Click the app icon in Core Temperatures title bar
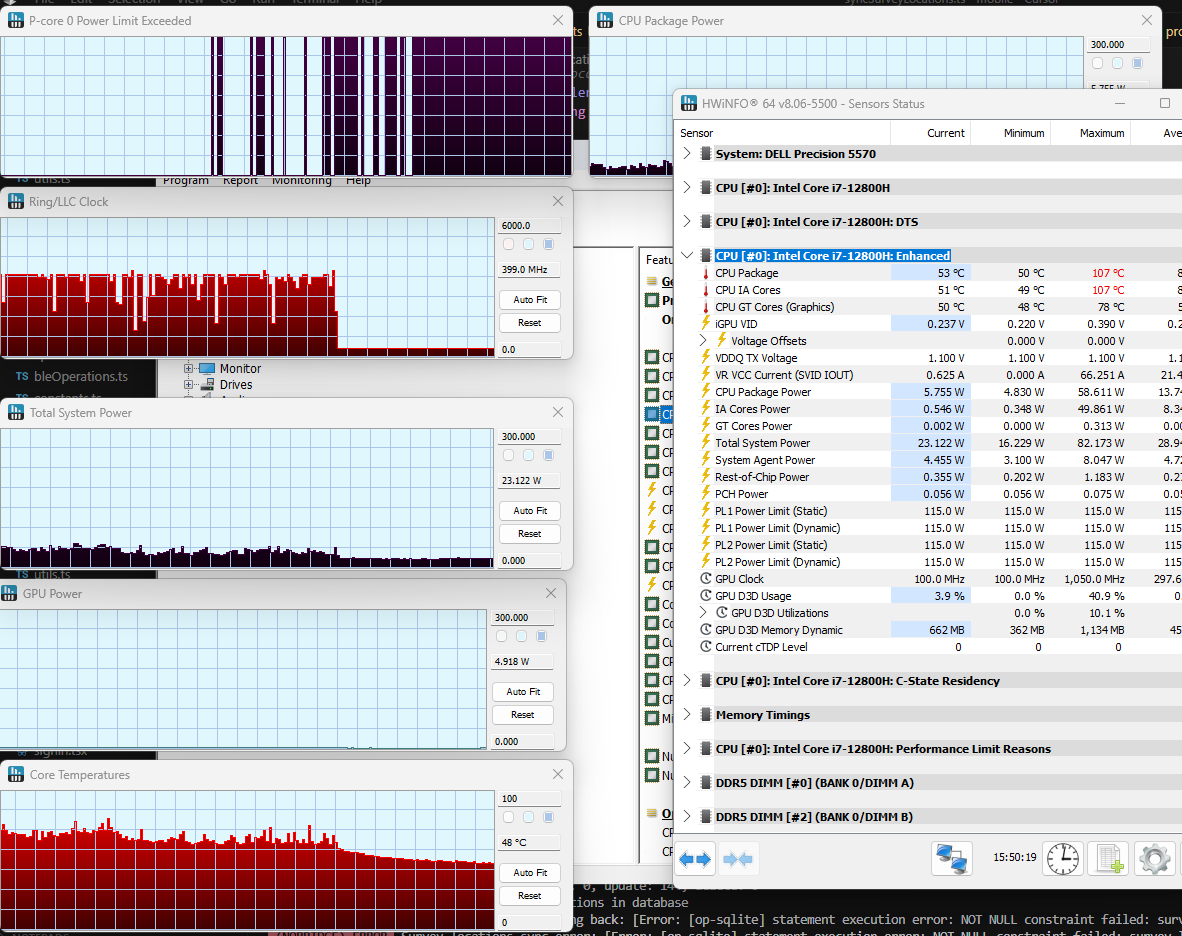 click(x=16, y=774)
